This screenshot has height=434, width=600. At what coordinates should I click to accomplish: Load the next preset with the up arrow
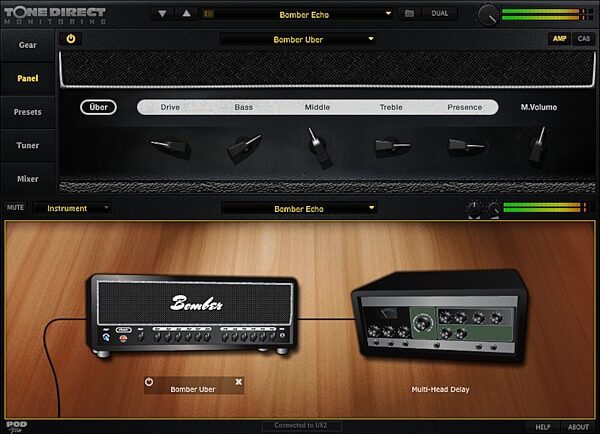pos(186,14)
